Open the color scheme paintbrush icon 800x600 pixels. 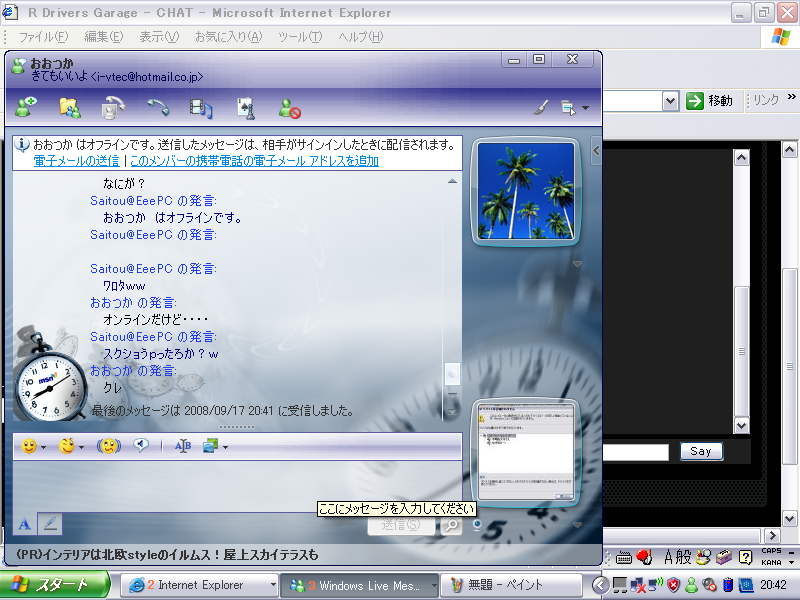tap(540, 106)
